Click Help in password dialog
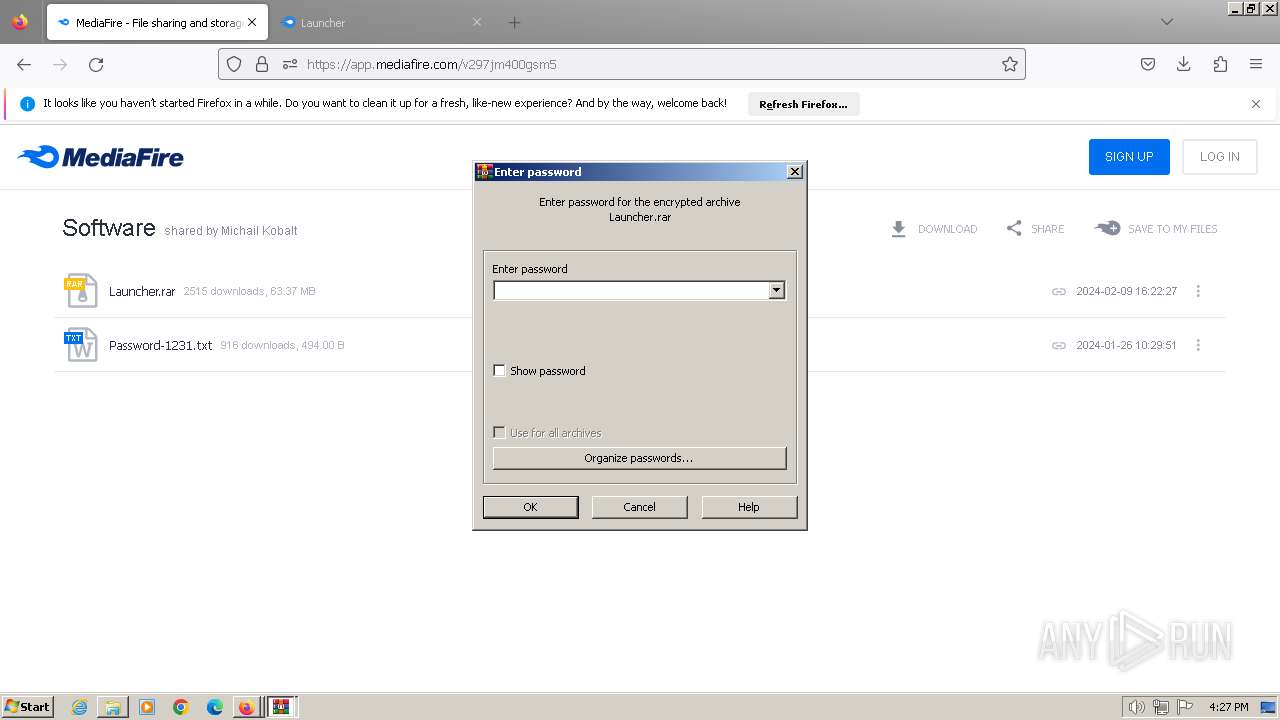The height and width of the screenshot is (720, 1280). click(x=749, y=507)
